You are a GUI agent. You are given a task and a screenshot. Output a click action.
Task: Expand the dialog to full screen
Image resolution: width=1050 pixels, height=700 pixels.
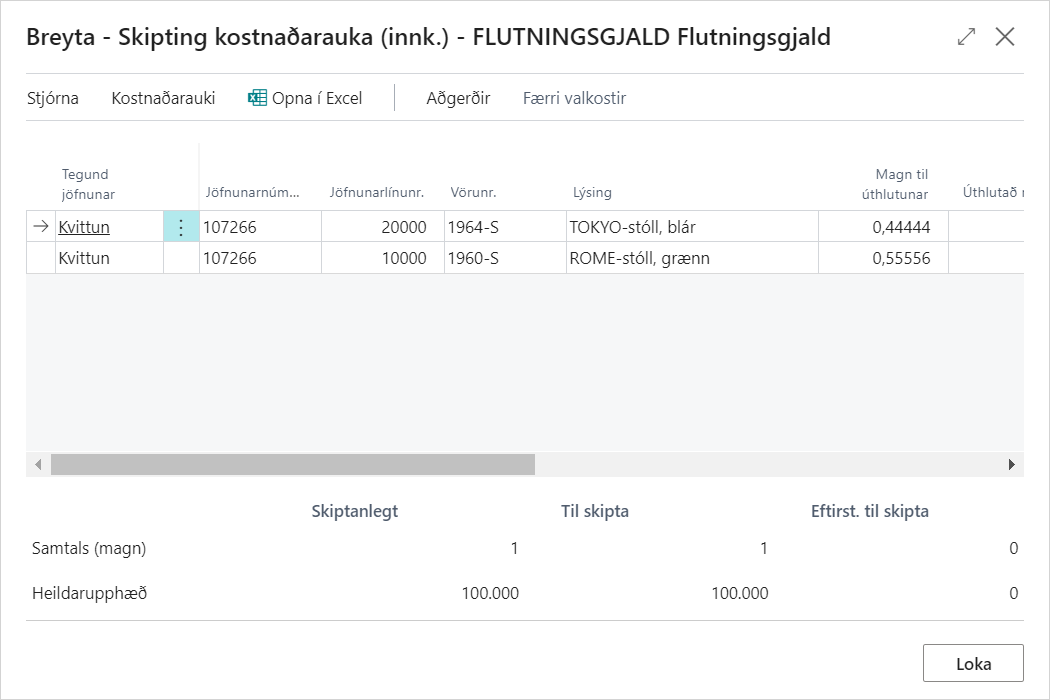(966, 37)
